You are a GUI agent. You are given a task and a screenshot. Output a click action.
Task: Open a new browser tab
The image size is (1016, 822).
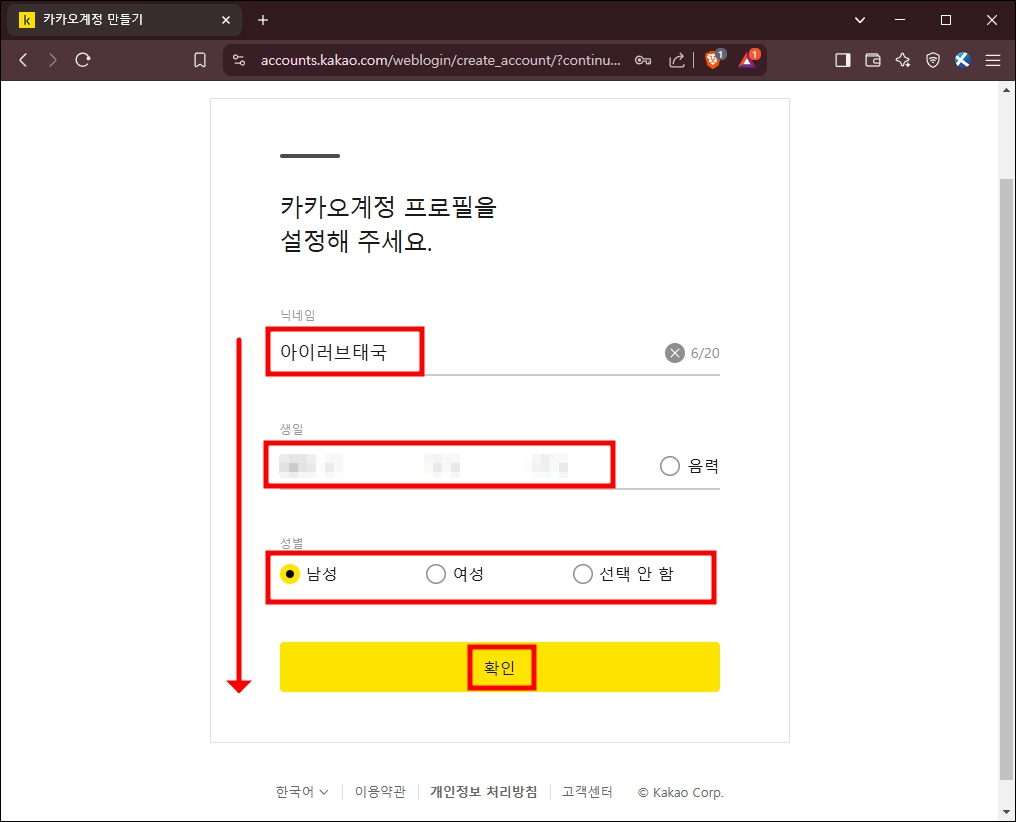point(262,20)
